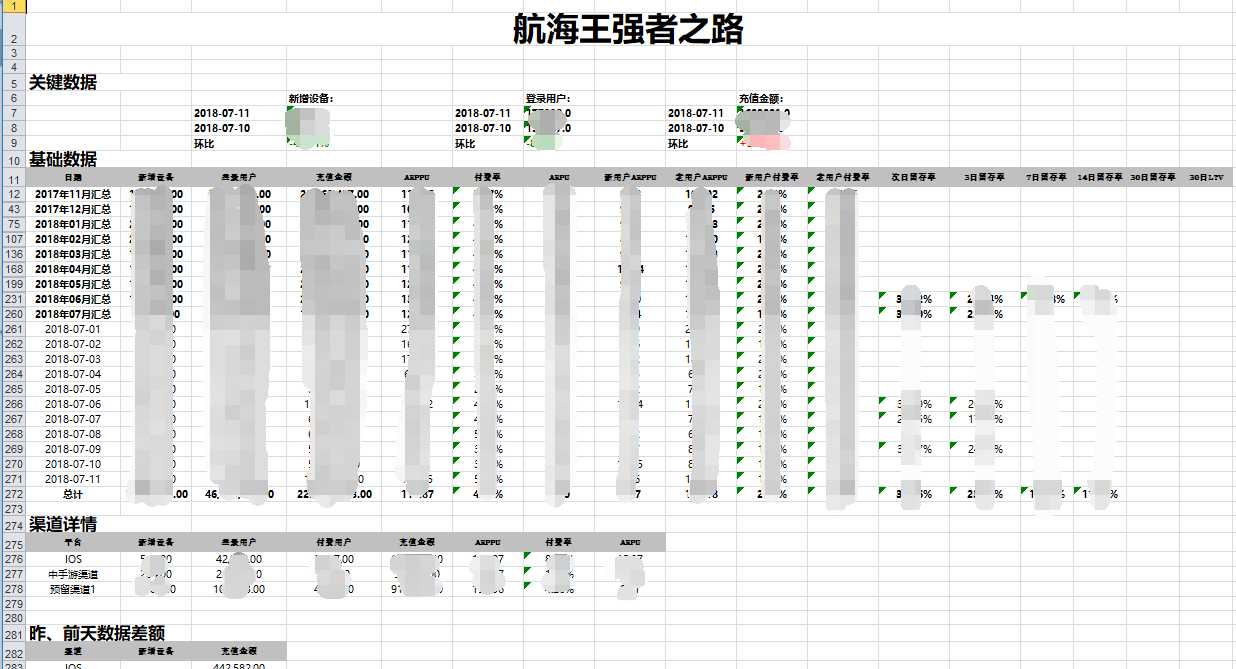Screen dimensions: 1236x669
Task: Select the 平台 header cell
Action: point(73,542)
